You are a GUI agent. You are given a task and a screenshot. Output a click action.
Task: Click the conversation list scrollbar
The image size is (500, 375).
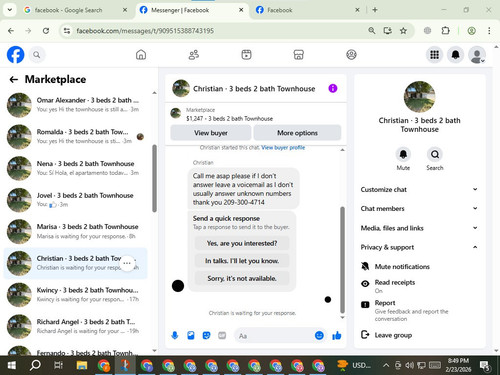tap(154, 178)
